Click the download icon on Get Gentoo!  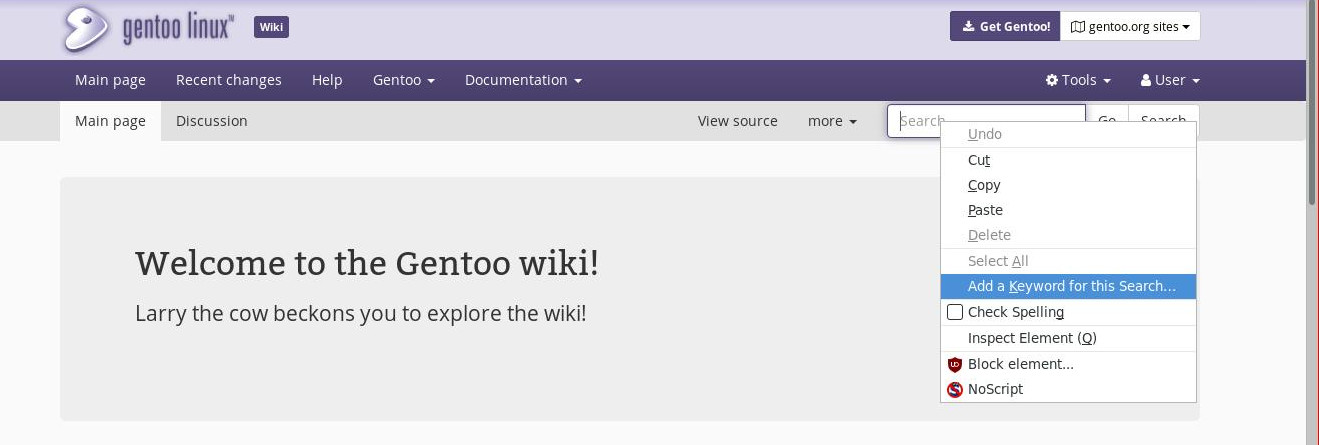(x=968, y=27)
